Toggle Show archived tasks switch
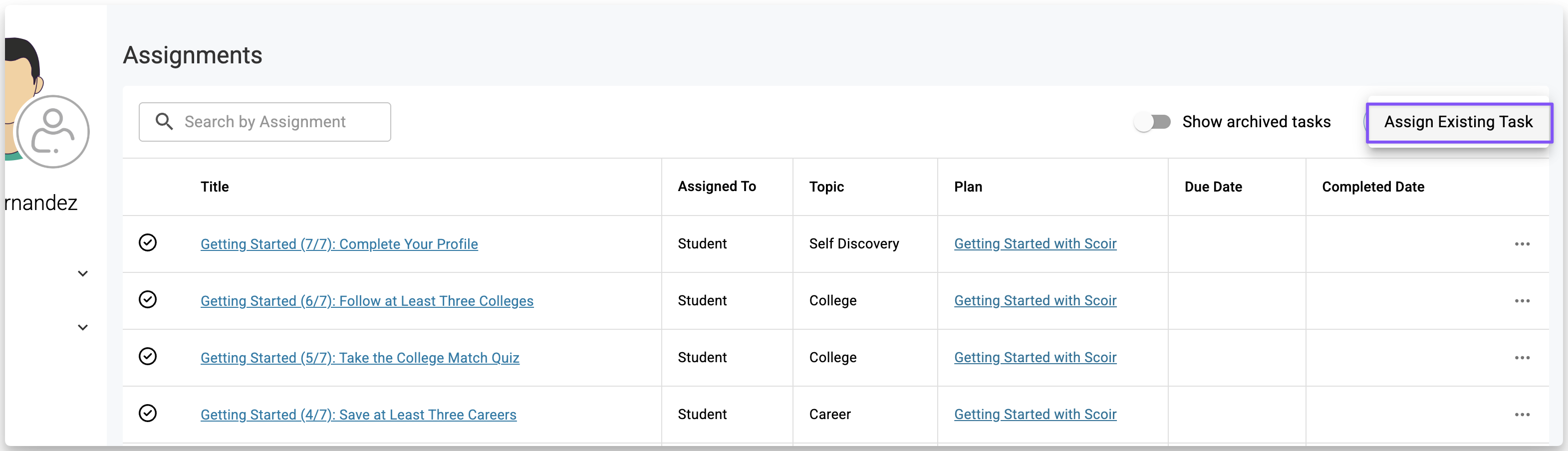Viewport: 1568px width, 451px height. point(1152,122)
